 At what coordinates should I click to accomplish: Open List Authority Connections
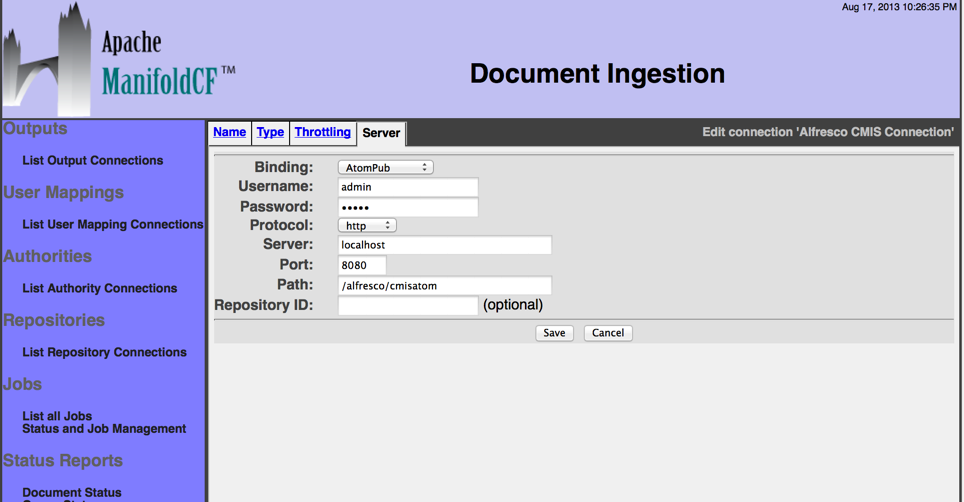click(100, 288)
